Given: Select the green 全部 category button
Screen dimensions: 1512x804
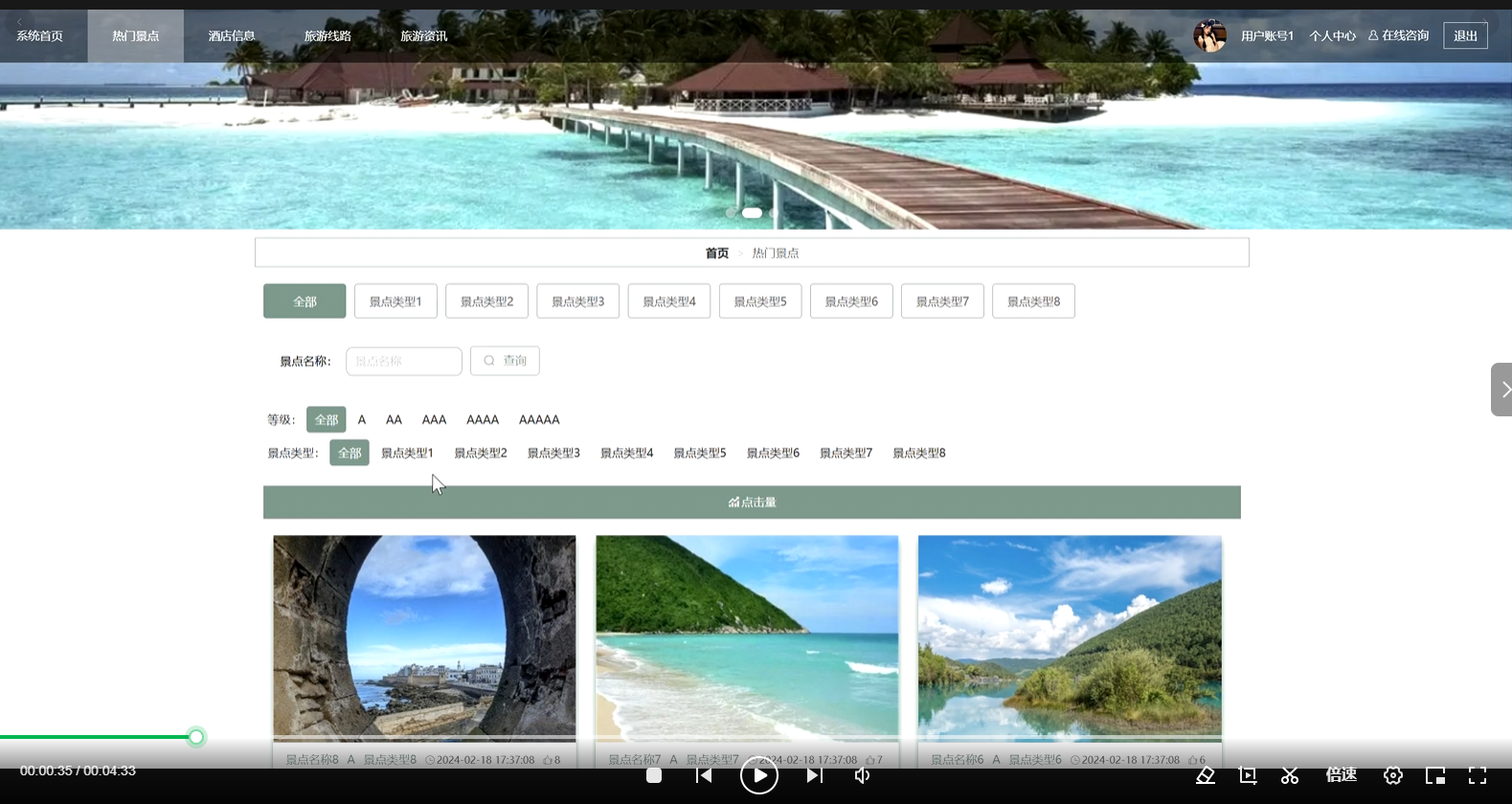Looking at the screenshot, I should coord(305,301).
